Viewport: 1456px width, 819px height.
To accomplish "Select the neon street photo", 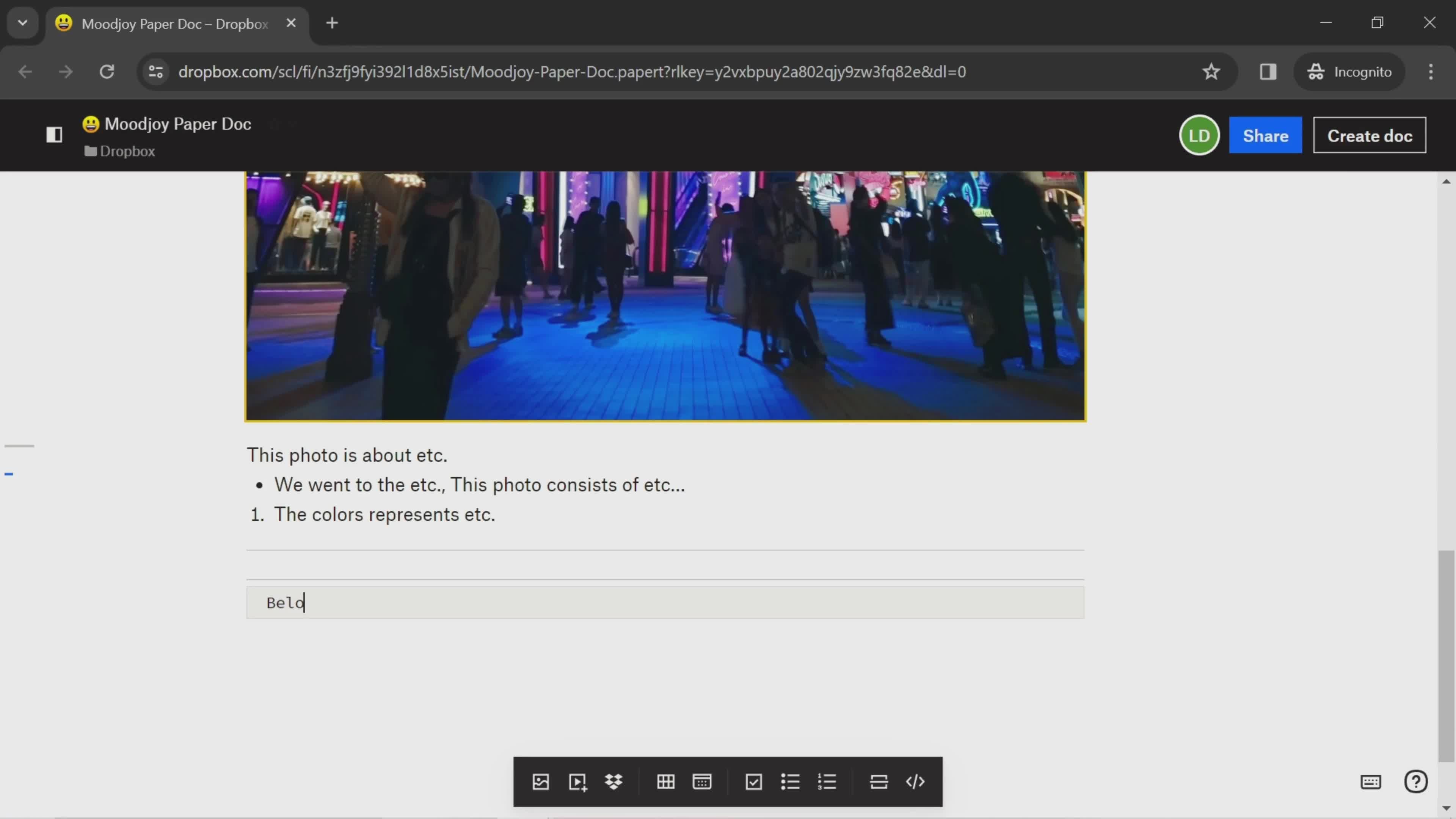I will point(665,296).
